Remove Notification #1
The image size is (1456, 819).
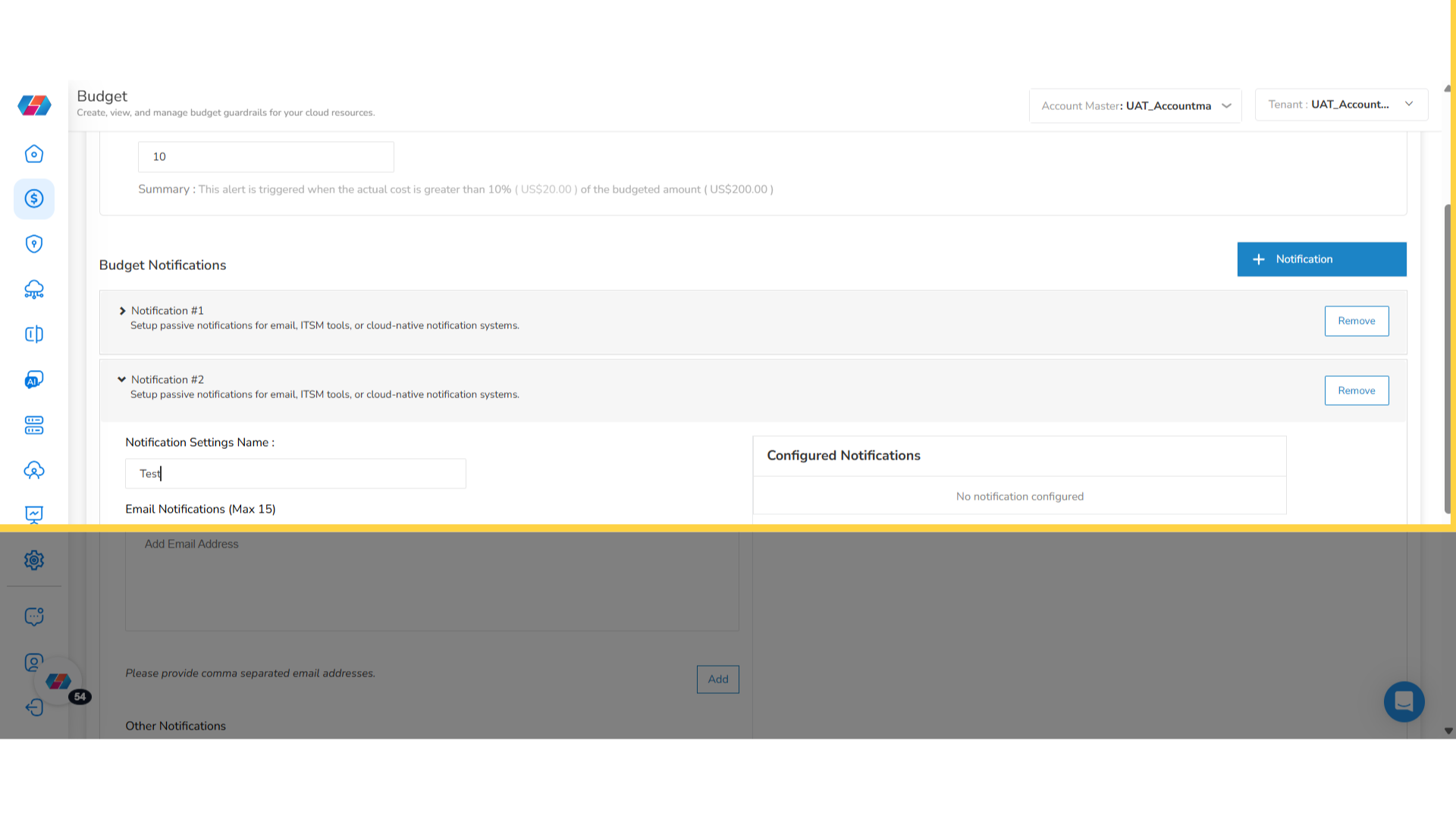(1357, 321)
